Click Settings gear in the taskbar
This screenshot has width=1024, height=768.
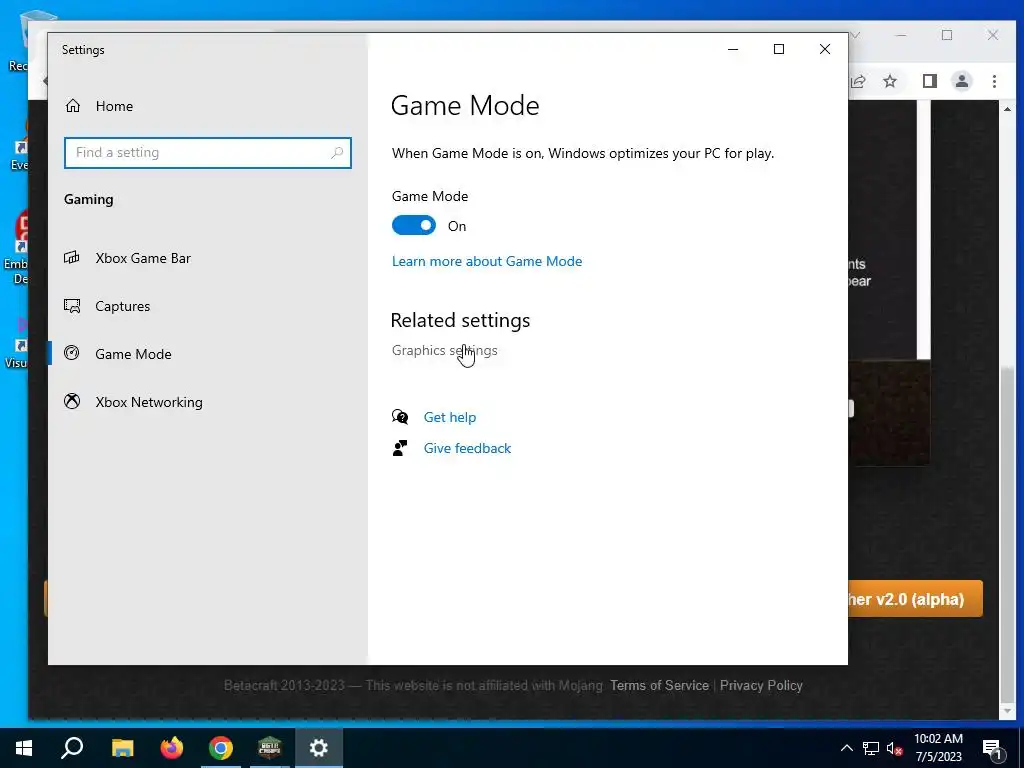pyautogui.click(x=319, y=748)
